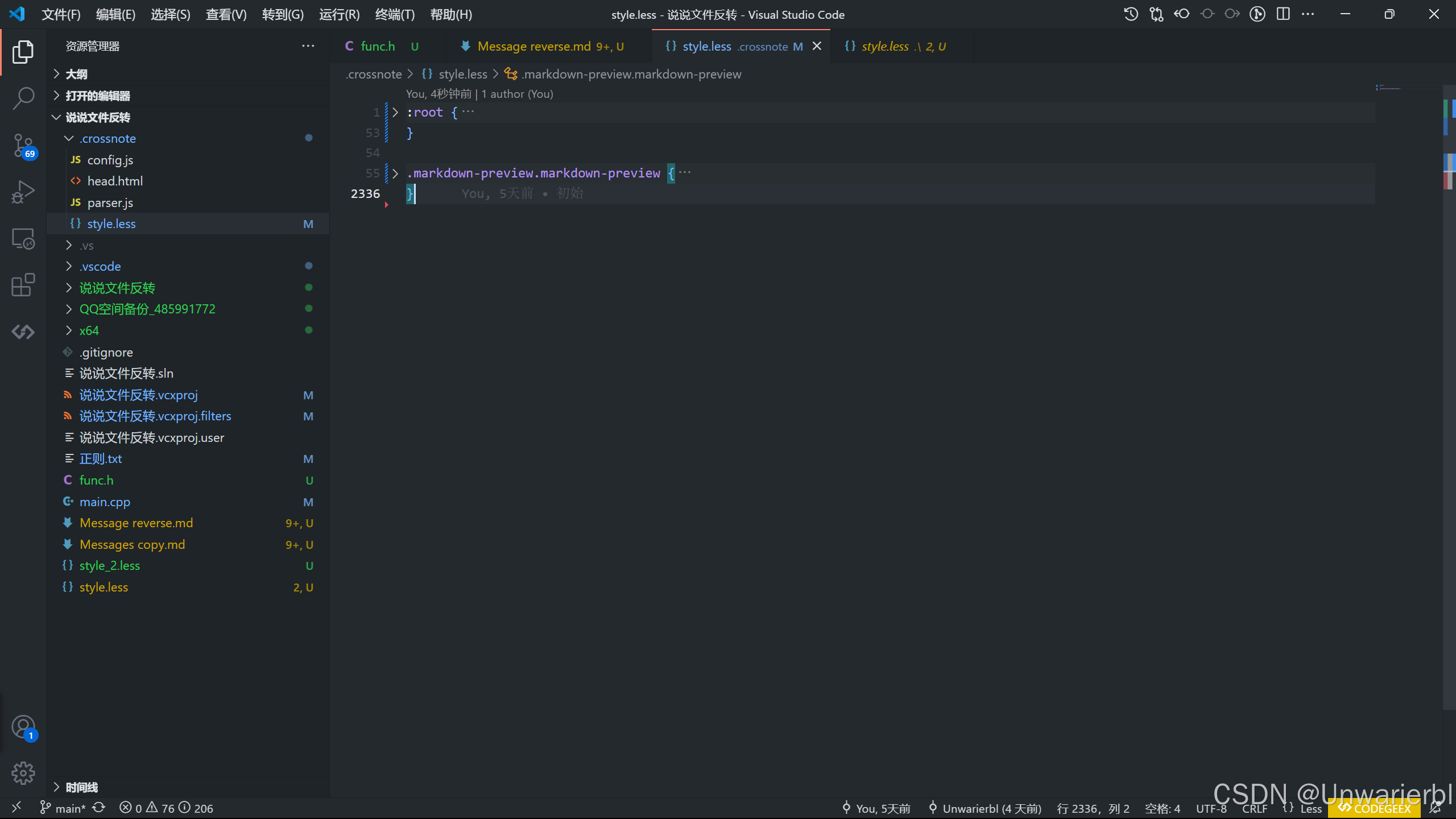Open Run and Debug view
The height and width of the screenshot is (819, 1456).
point(23,192)
